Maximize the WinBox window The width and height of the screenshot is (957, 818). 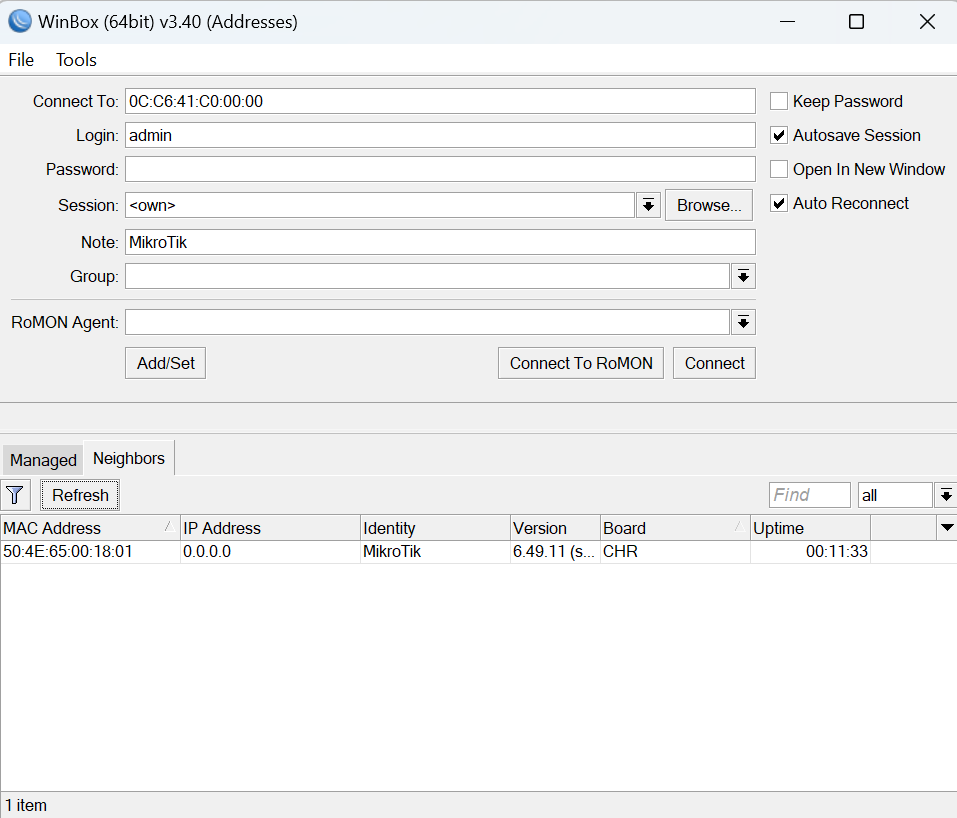click(x=856, y=21)
